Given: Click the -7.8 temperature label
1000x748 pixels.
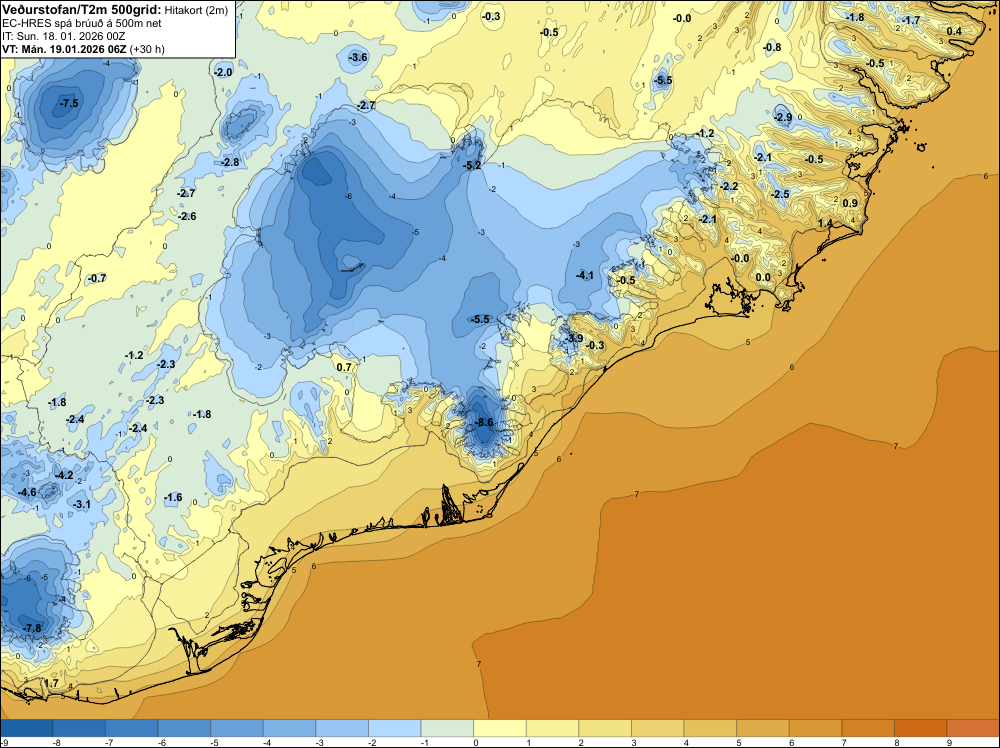Looking at the screenshot, I should (33, 628).
